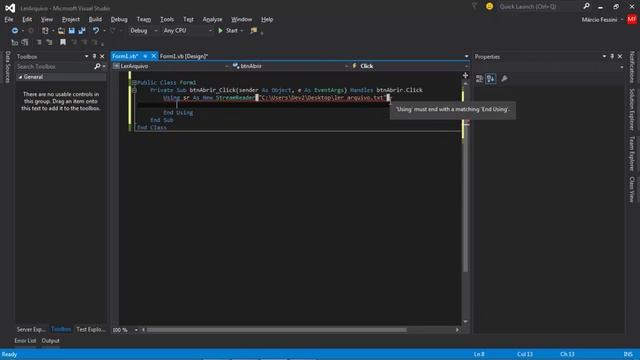Click the first icon on second toolbar row
The width and height of the screenshot is (640, 360).
pos(15,42)
